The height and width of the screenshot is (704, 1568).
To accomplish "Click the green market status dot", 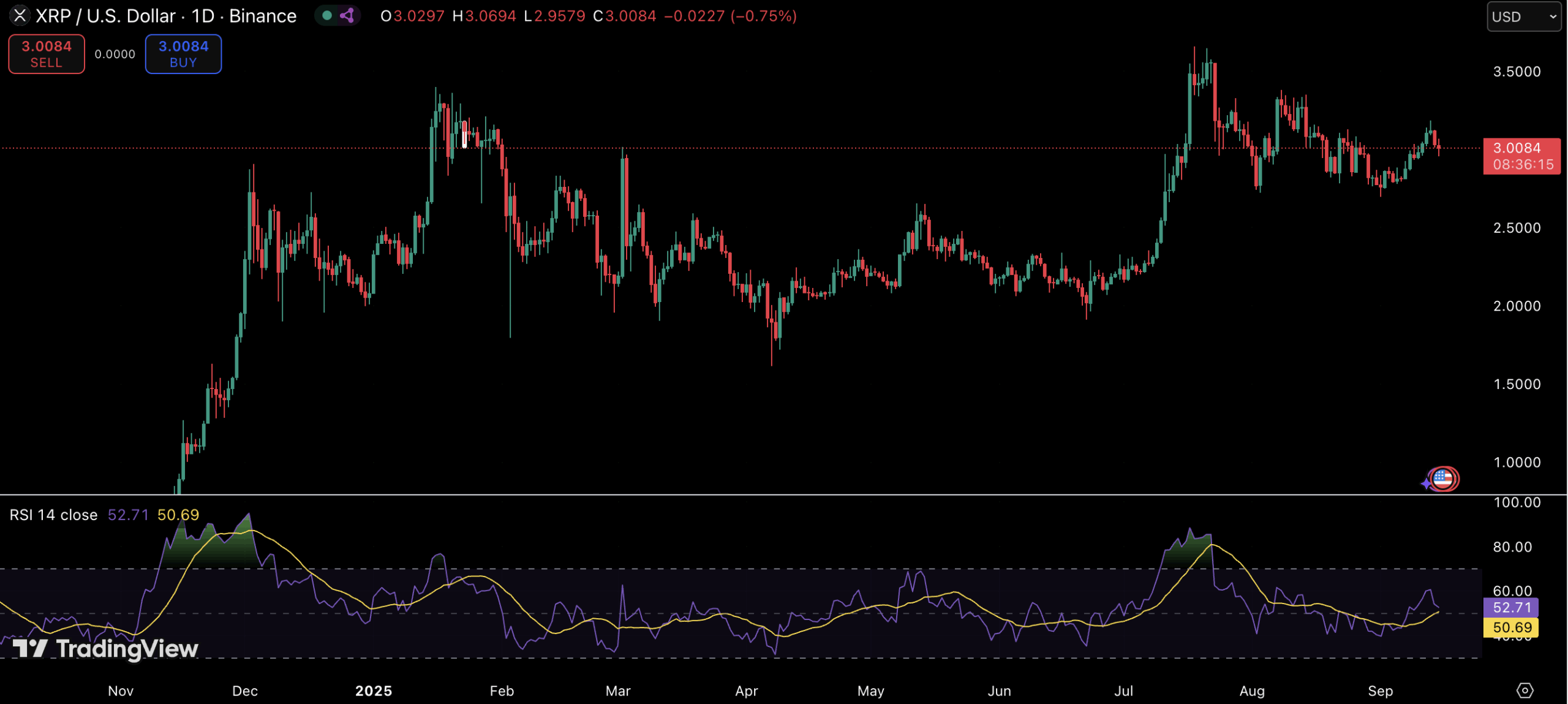I will tap(327, 15).
